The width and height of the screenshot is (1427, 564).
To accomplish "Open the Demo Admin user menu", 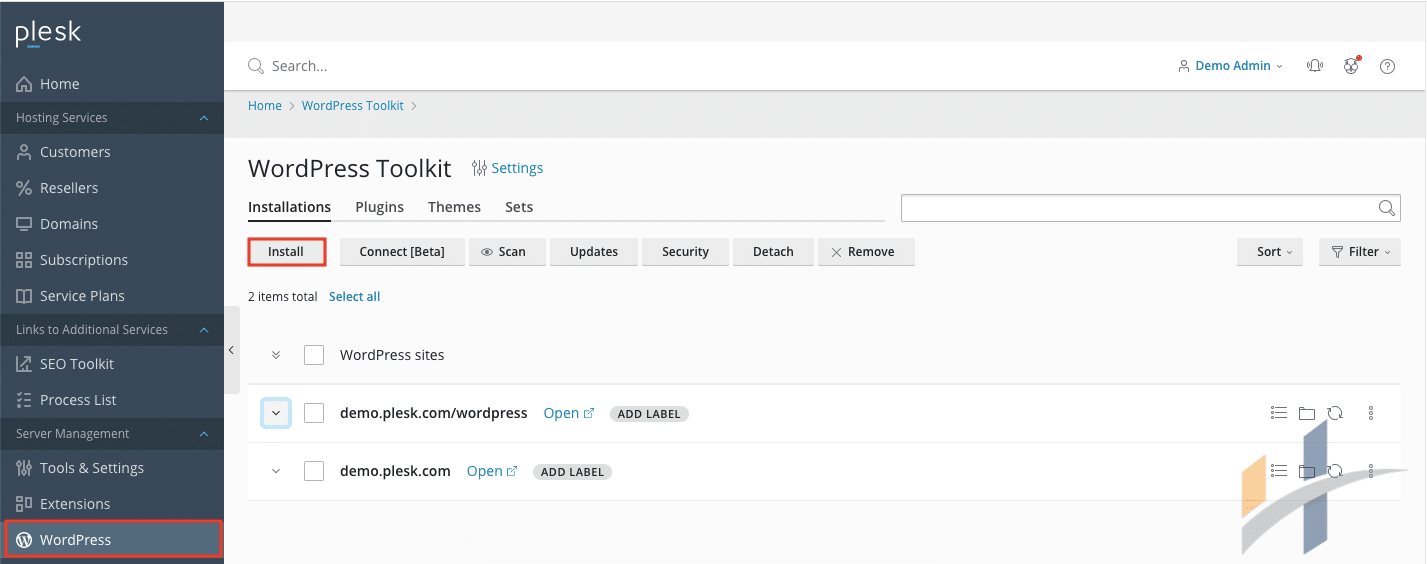I will (1231, 66).
